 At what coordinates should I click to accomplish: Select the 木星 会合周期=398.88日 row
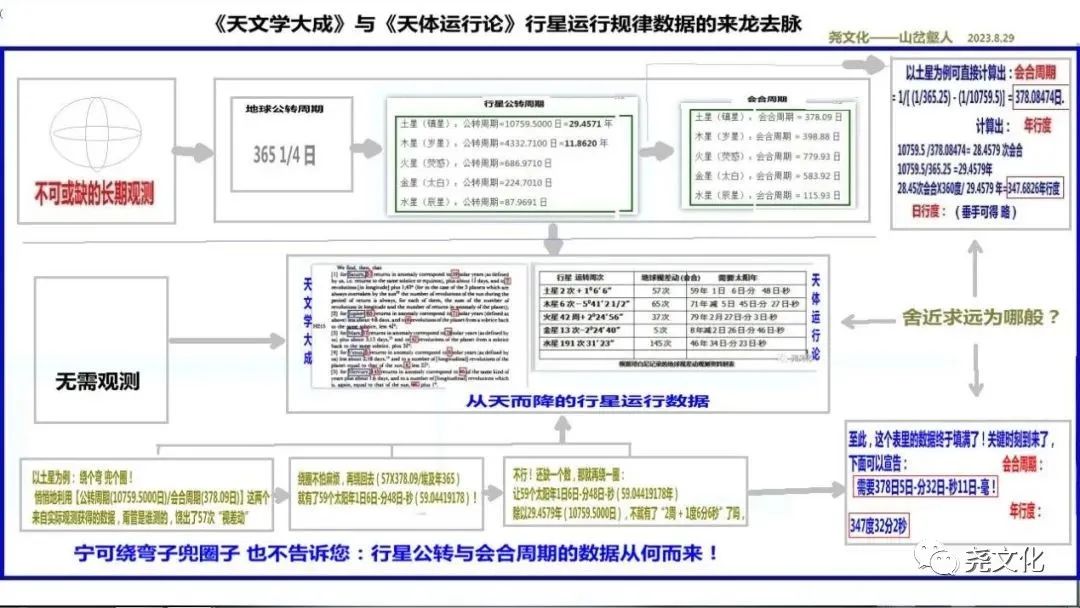768,136
